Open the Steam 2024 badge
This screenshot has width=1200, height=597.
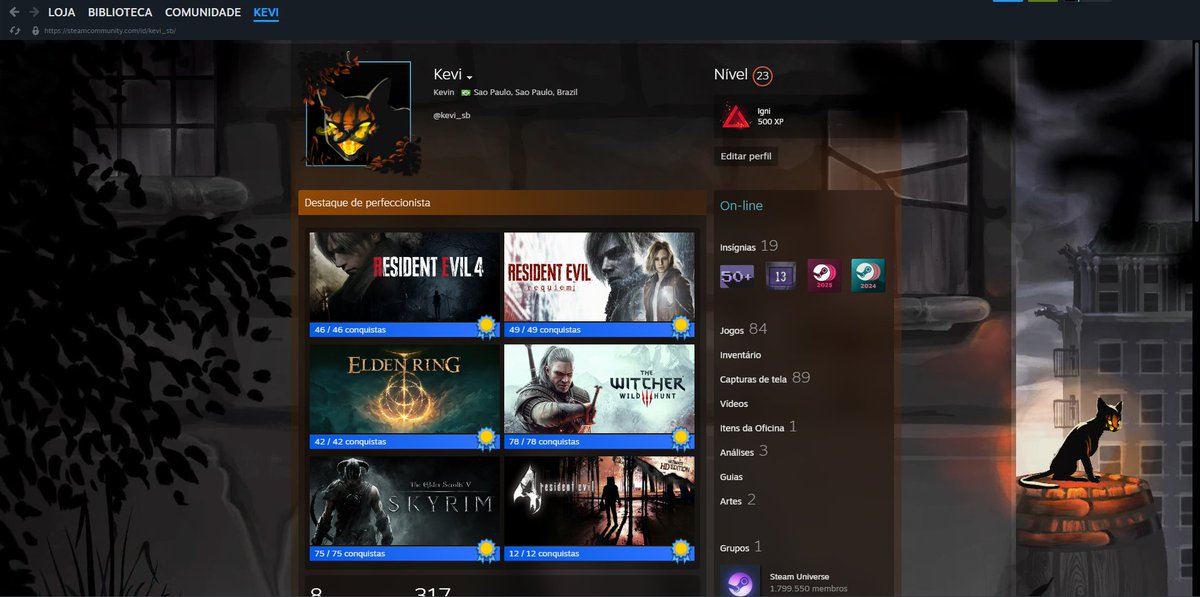coord(868,276)
